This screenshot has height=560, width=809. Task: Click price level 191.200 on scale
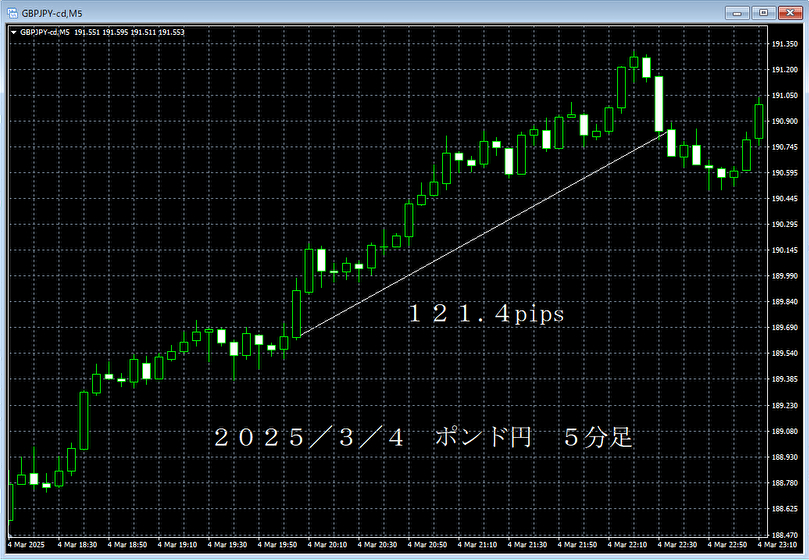[785, 70]
